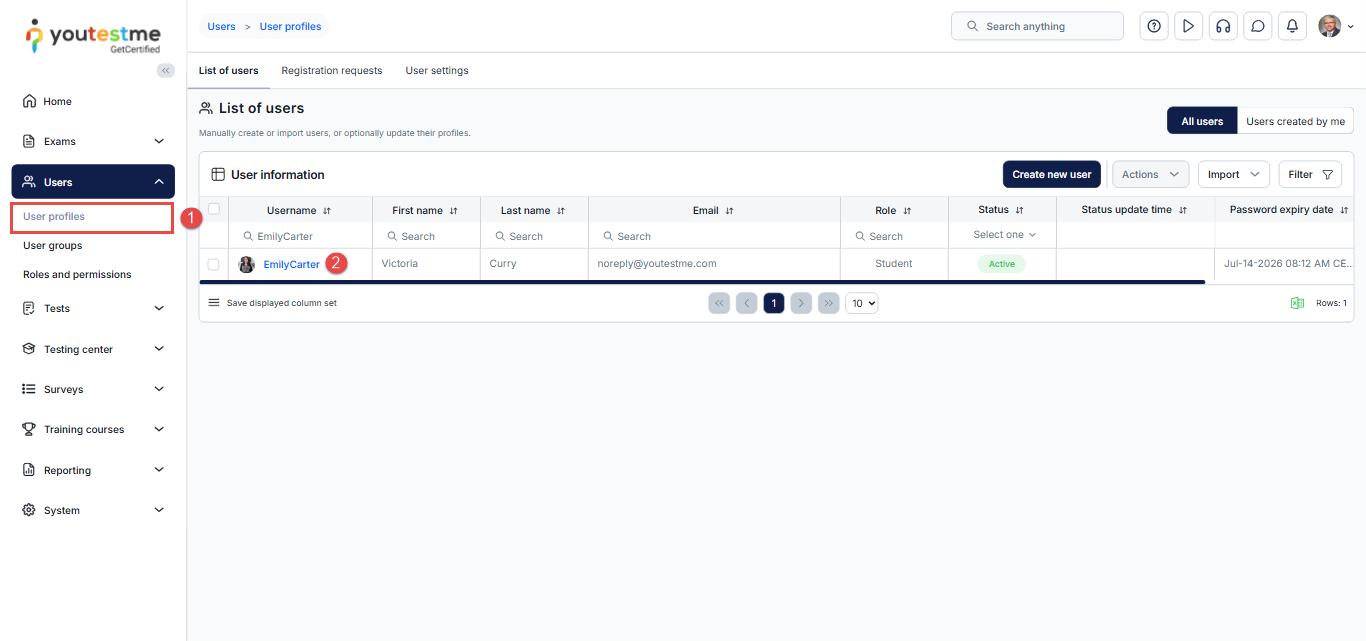Tick the checkbox for EmilyCarter row
1366x641 pixels.
pos(213,265)
